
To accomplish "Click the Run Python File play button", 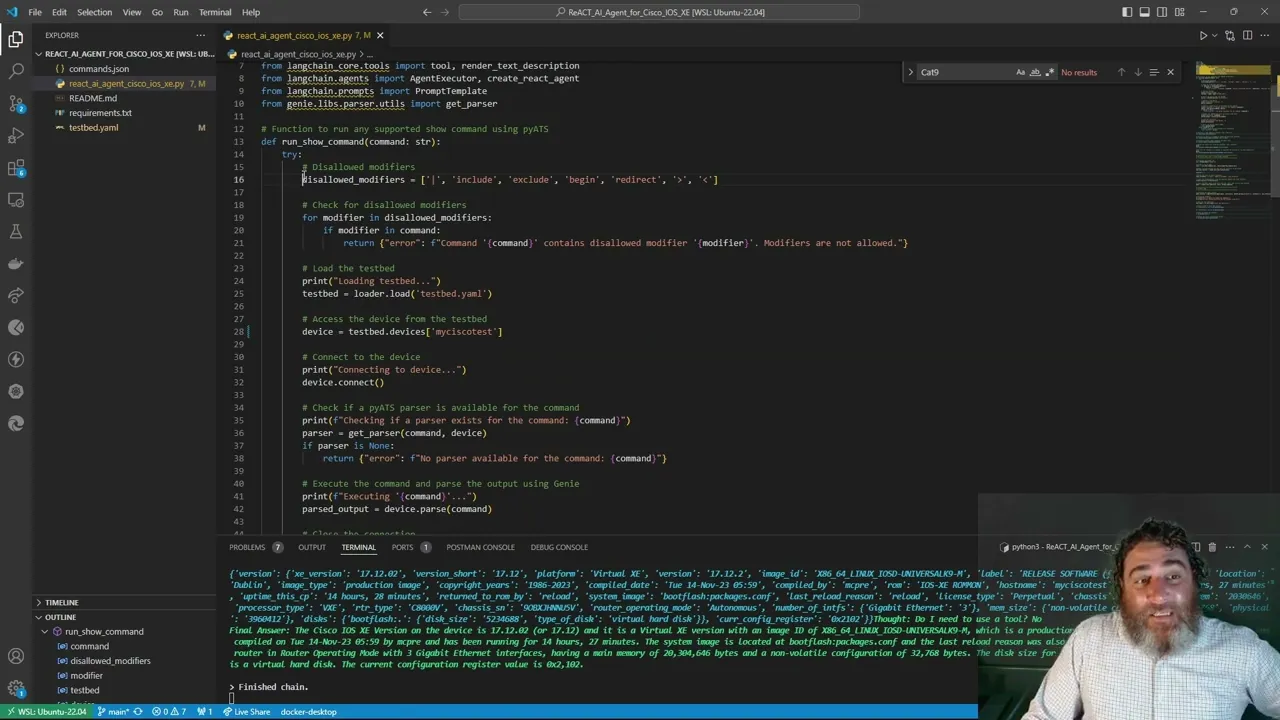I will 1203,35.
